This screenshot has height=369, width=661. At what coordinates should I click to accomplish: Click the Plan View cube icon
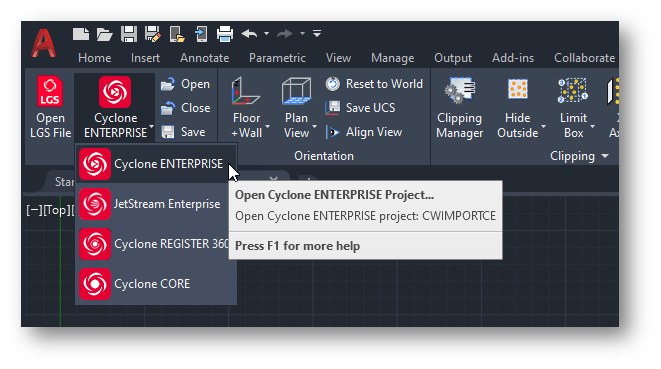pos(296,91)
